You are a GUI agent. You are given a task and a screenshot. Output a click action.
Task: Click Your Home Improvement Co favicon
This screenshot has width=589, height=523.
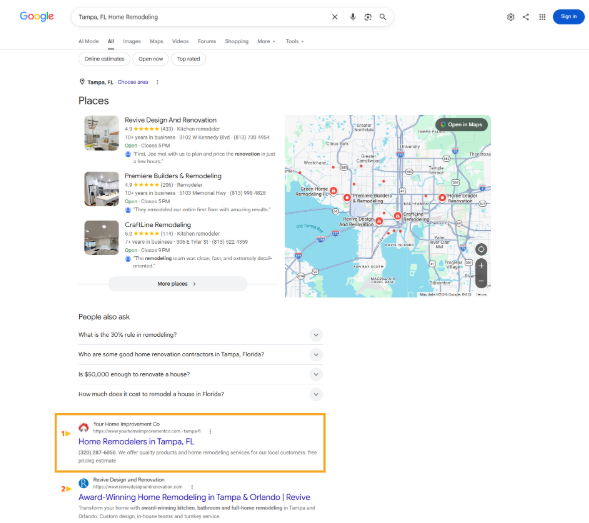tap(83, 427)
